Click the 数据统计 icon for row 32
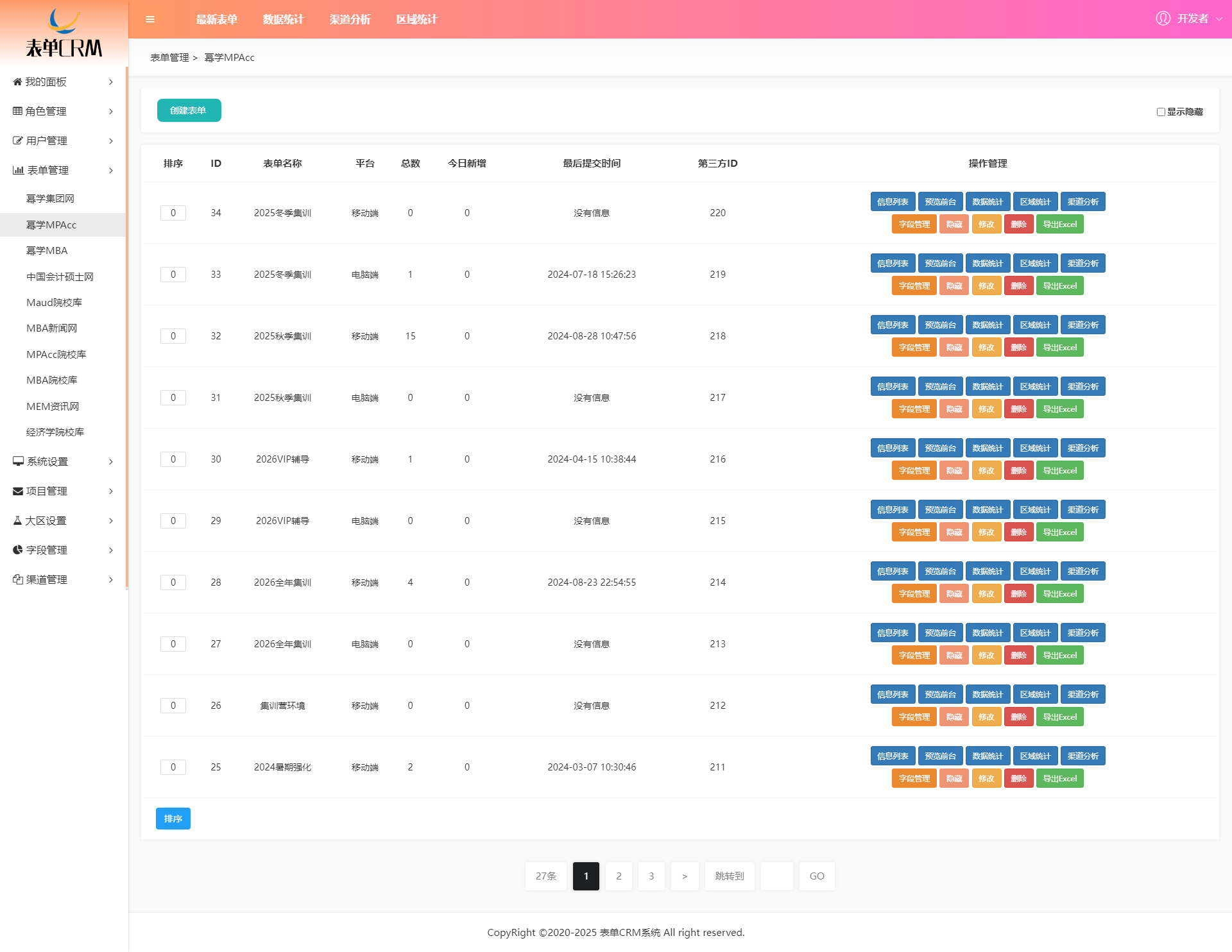 987,325
